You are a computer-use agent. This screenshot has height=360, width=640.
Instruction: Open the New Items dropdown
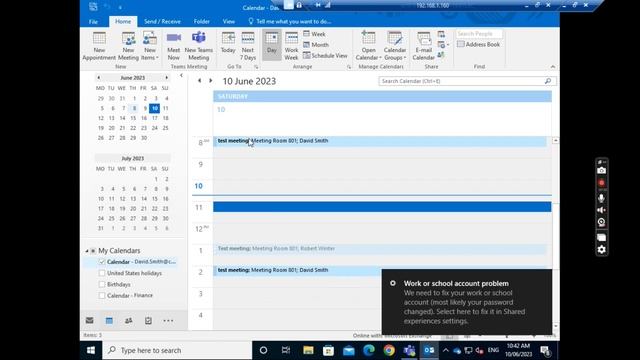pyautogui.click(x=150, y=46)
